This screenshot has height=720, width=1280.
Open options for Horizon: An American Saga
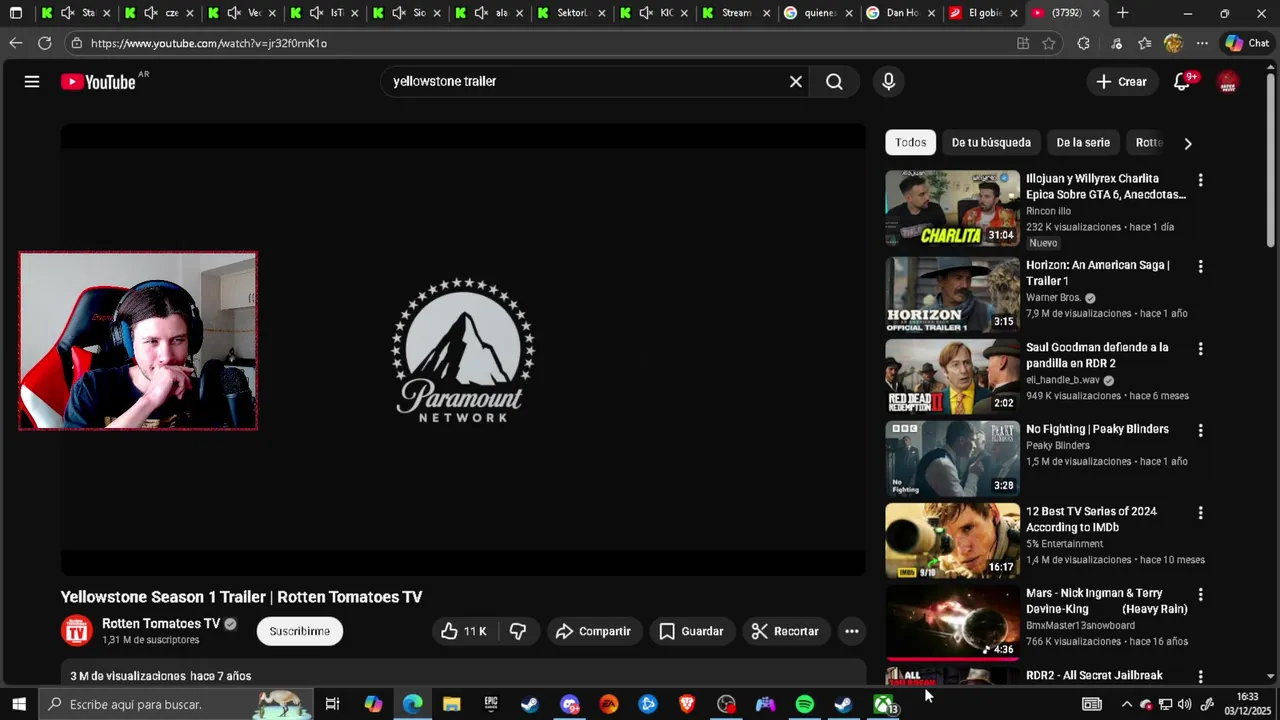pos(1201,267)
